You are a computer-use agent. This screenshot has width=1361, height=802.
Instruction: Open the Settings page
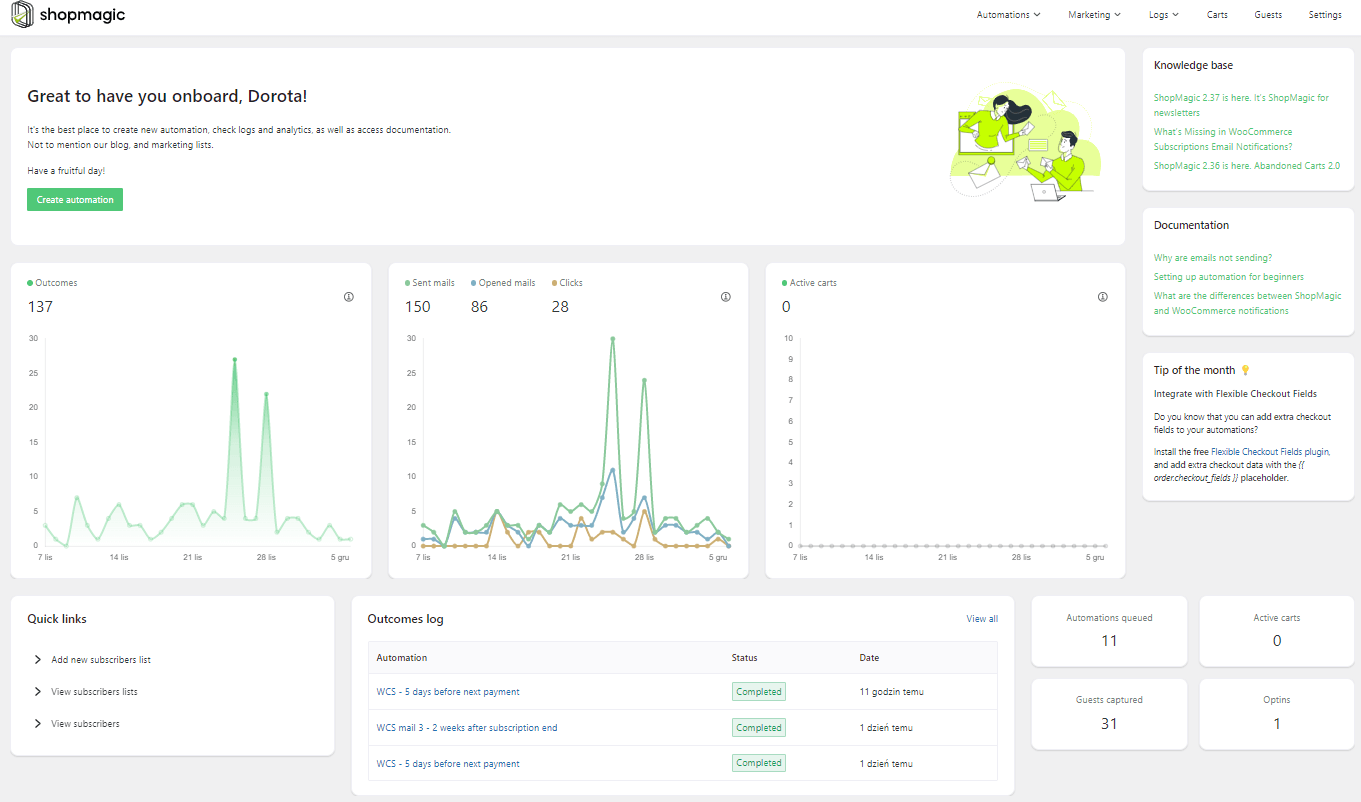pos(1325,15)
